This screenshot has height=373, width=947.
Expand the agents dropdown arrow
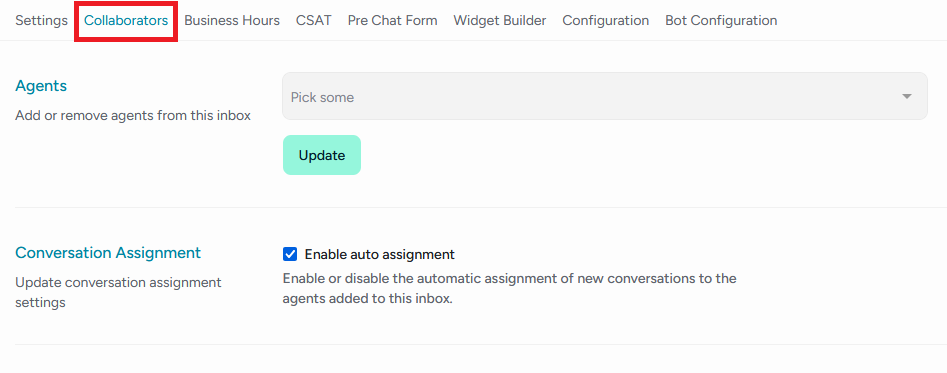(x=907, y=97)
